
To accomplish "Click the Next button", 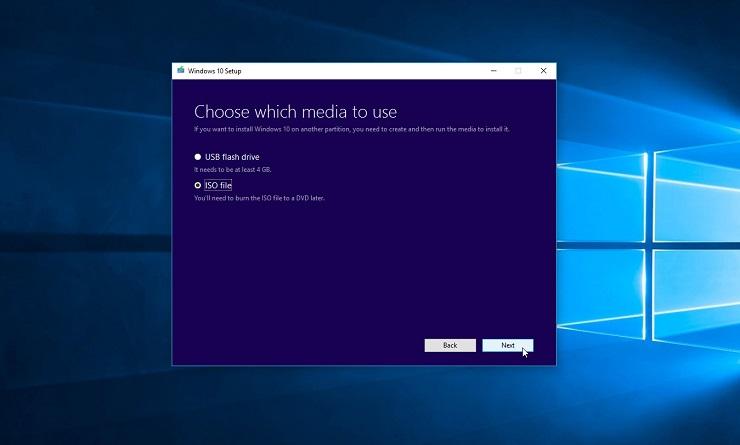I will coord(508,345).
